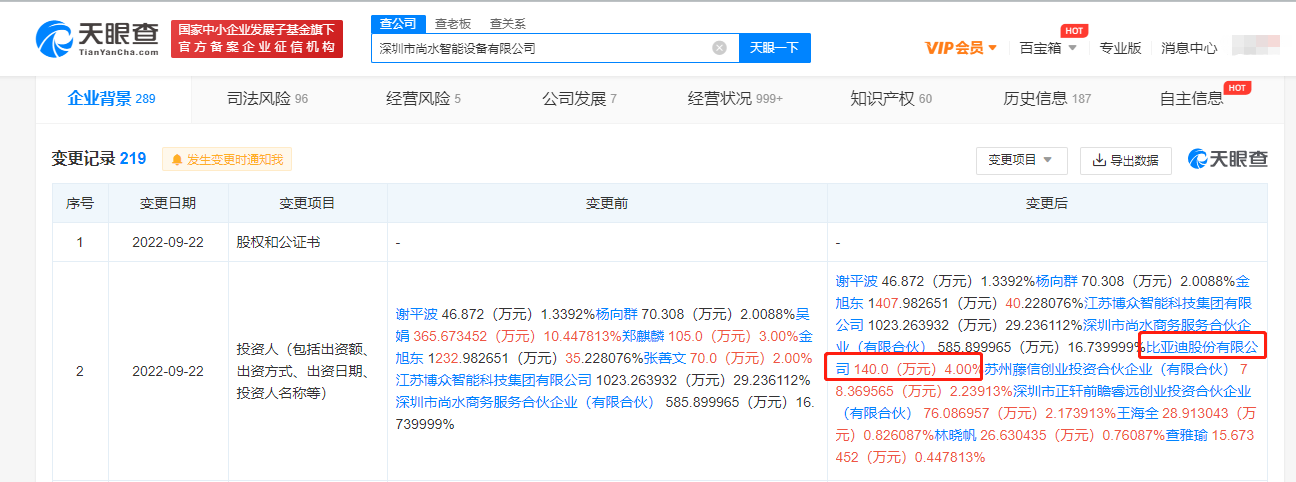Select the 查公司 search tab
Image resolution: width=1296 pixels, height=482 pixels.
click(x=399, y=24)
